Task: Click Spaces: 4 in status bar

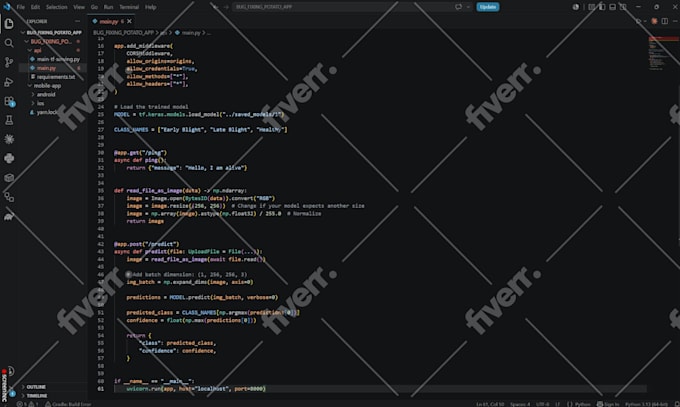Action: [520, 404]
